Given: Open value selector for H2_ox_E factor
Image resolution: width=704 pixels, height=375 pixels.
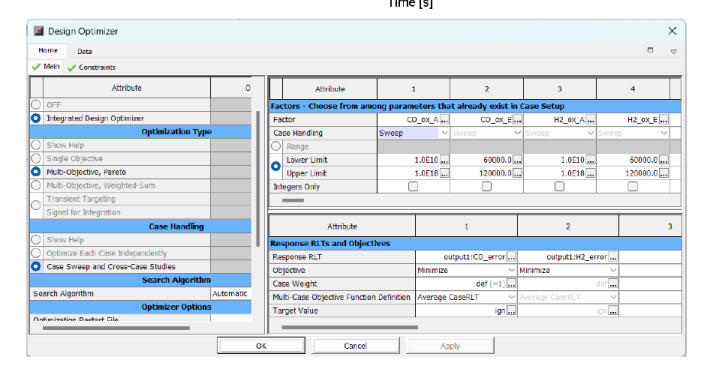Looking at the screenshot, I should point(664,119).
